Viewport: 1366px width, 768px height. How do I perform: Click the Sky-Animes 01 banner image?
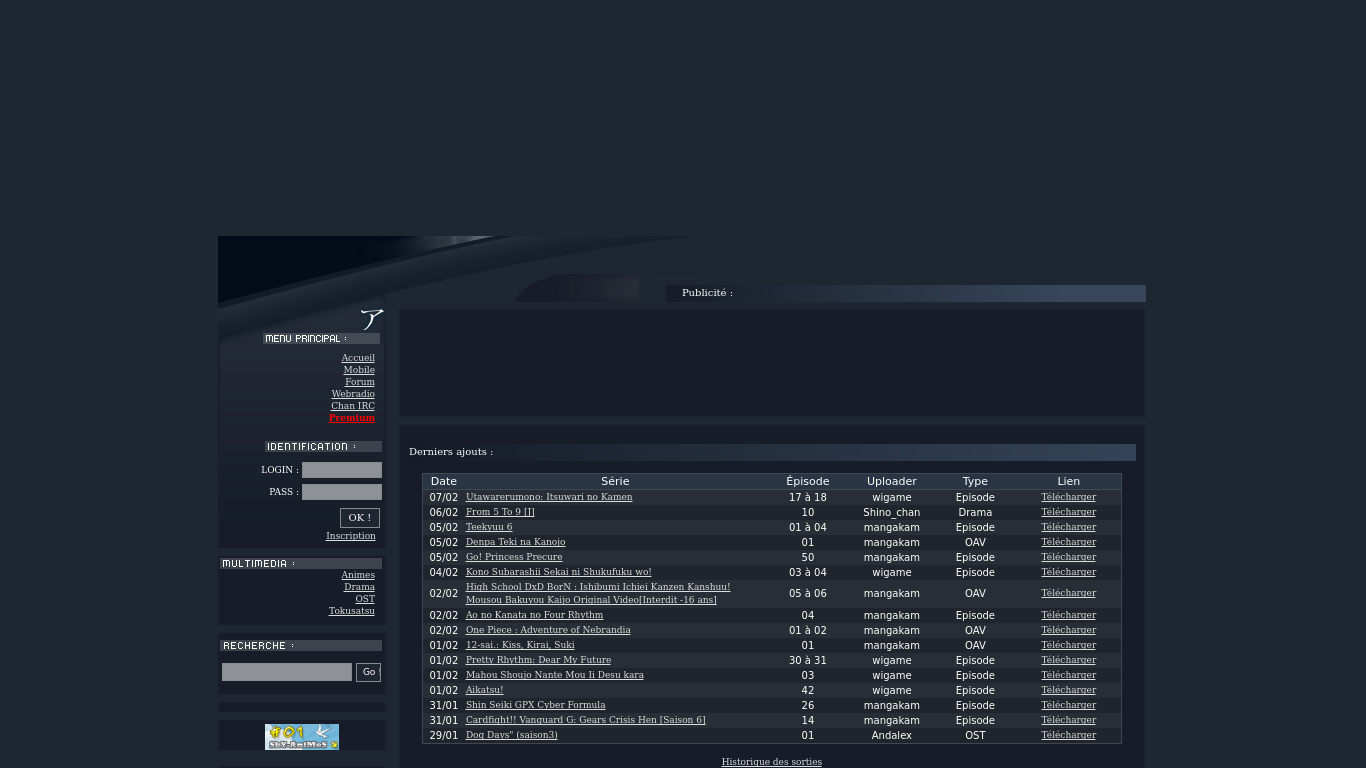(x=302, y=737)
